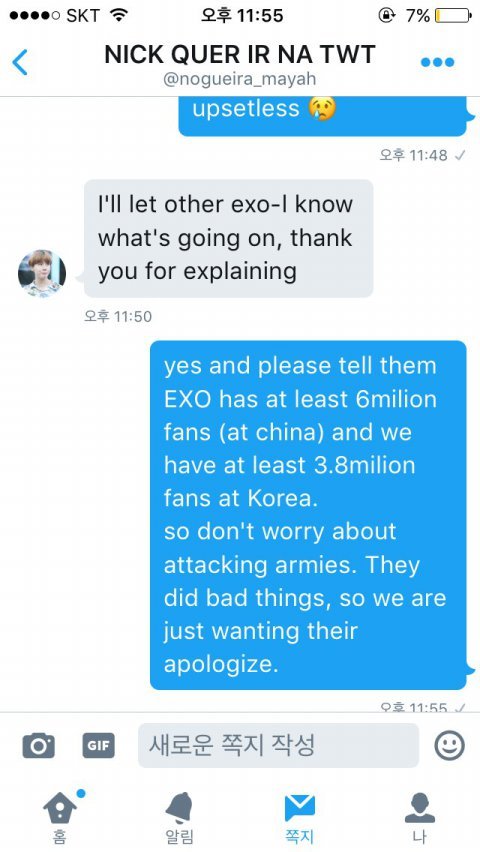Tap the gray message about explaining
The image size is (480, 852).
tap(228, 239)
